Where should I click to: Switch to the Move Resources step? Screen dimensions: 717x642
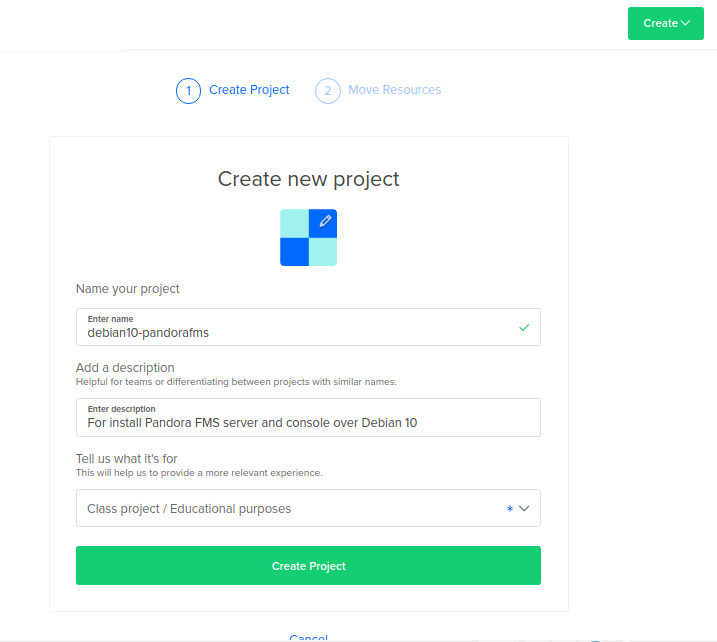(x=394, y=90)
